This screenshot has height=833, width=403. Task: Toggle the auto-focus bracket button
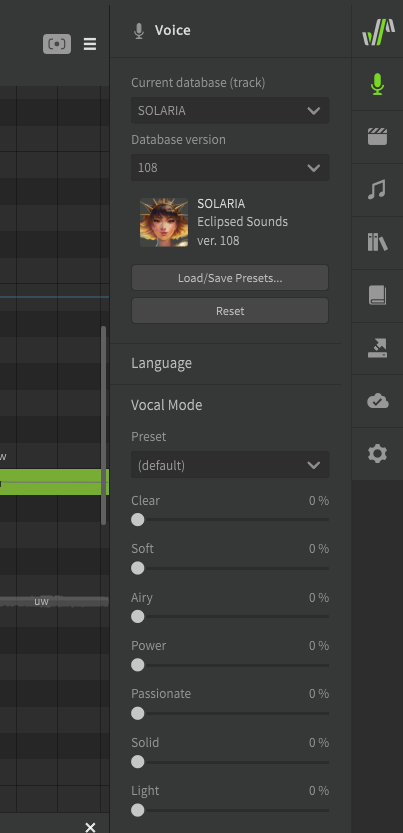57,44
